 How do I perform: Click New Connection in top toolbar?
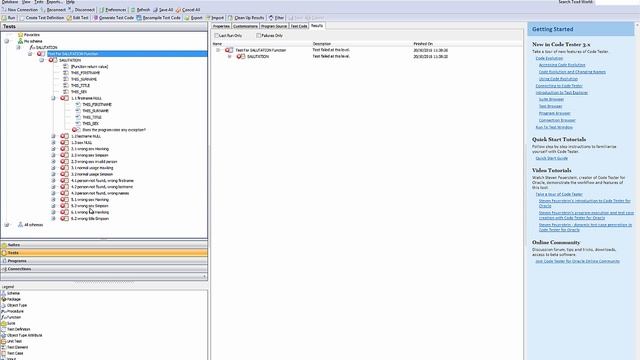tap(20, 9)
